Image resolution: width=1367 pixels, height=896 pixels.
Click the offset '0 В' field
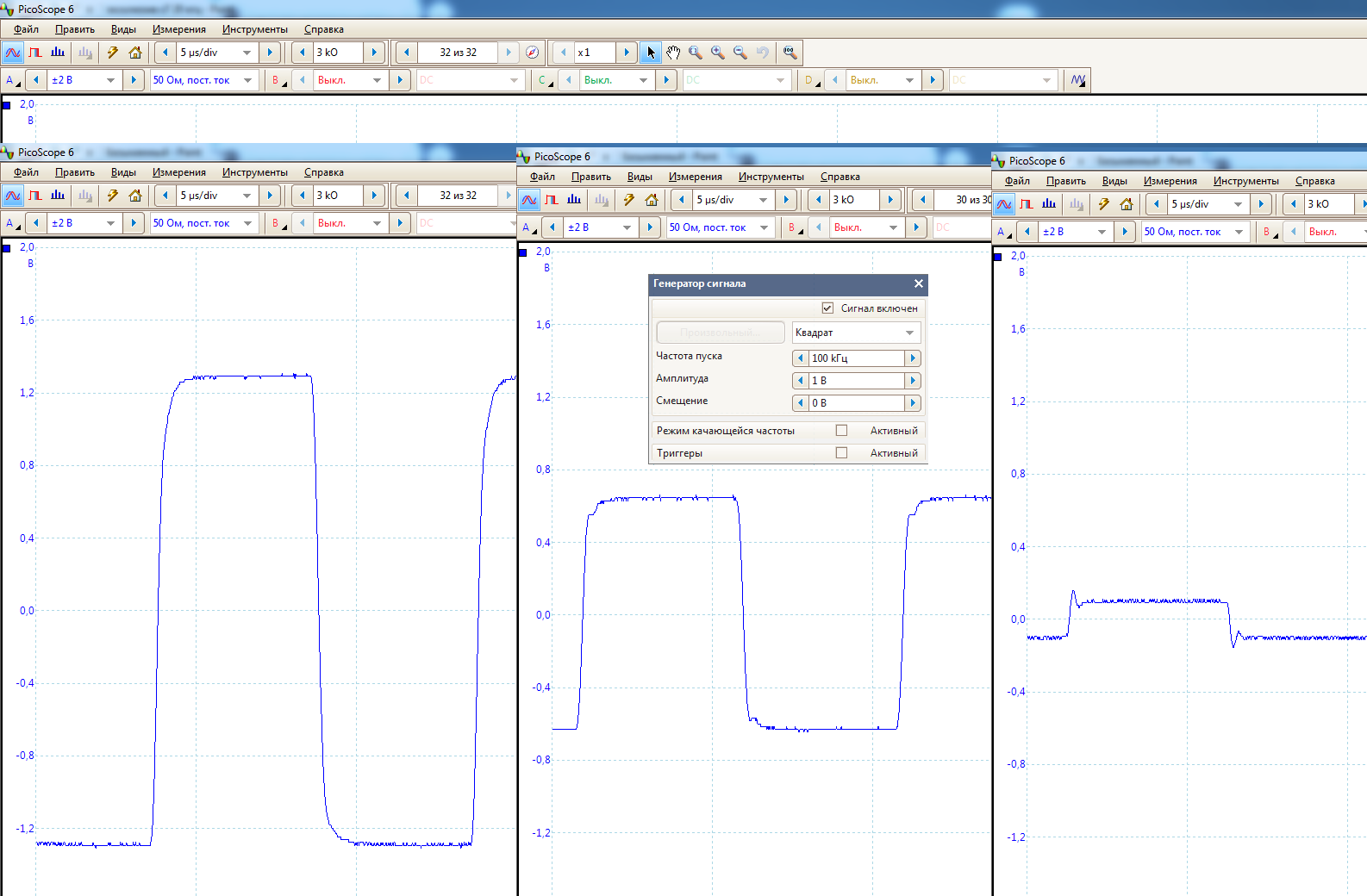click(x=857, y=403)
